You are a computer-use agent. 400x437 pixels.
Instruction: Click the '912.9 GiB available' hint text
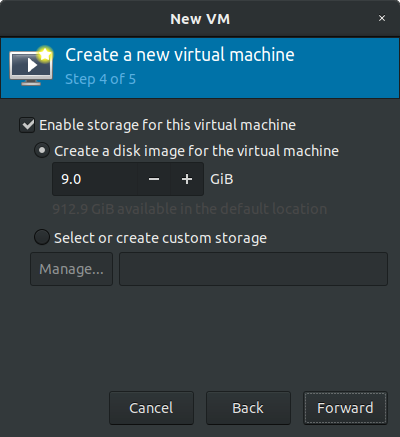(x=190, y=209)
